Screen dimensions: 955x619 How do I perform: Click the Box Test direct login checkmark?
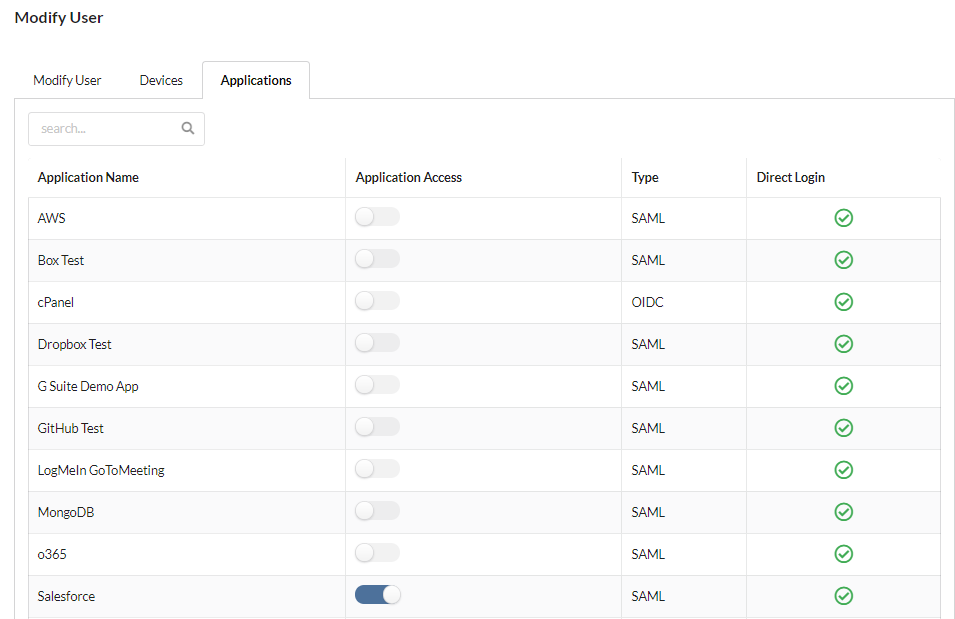844,260
